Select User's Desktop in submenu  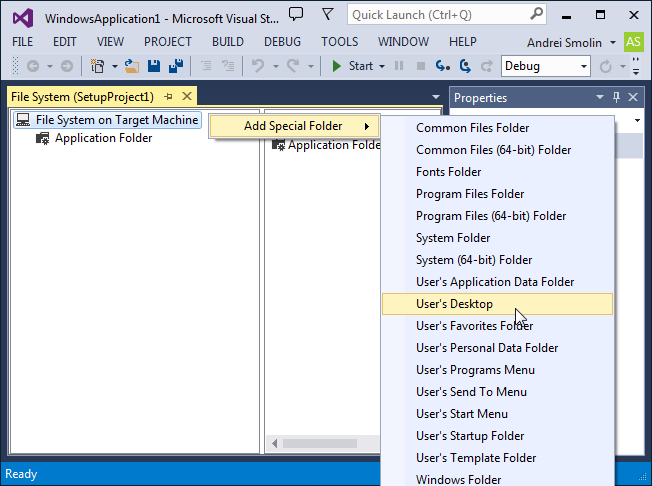(497, 304)
